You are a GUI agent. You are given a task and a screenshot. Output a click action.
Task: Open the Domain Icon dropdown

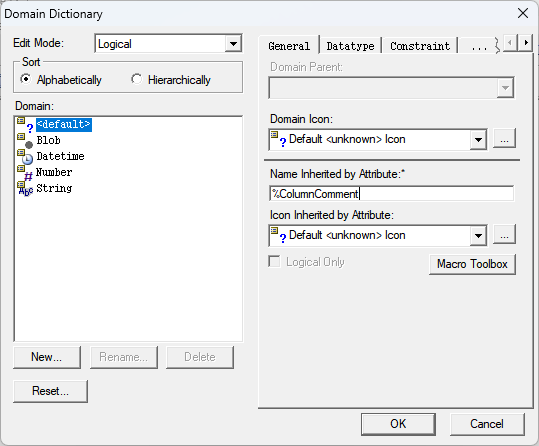tap(478, 140)
